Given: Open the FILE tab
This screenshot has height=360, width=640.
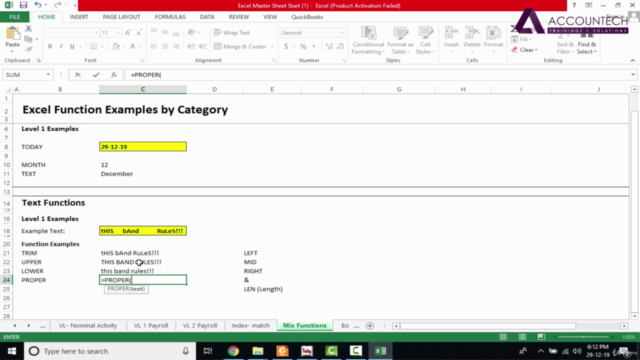Looking at the screenshot, I should 15,17.
